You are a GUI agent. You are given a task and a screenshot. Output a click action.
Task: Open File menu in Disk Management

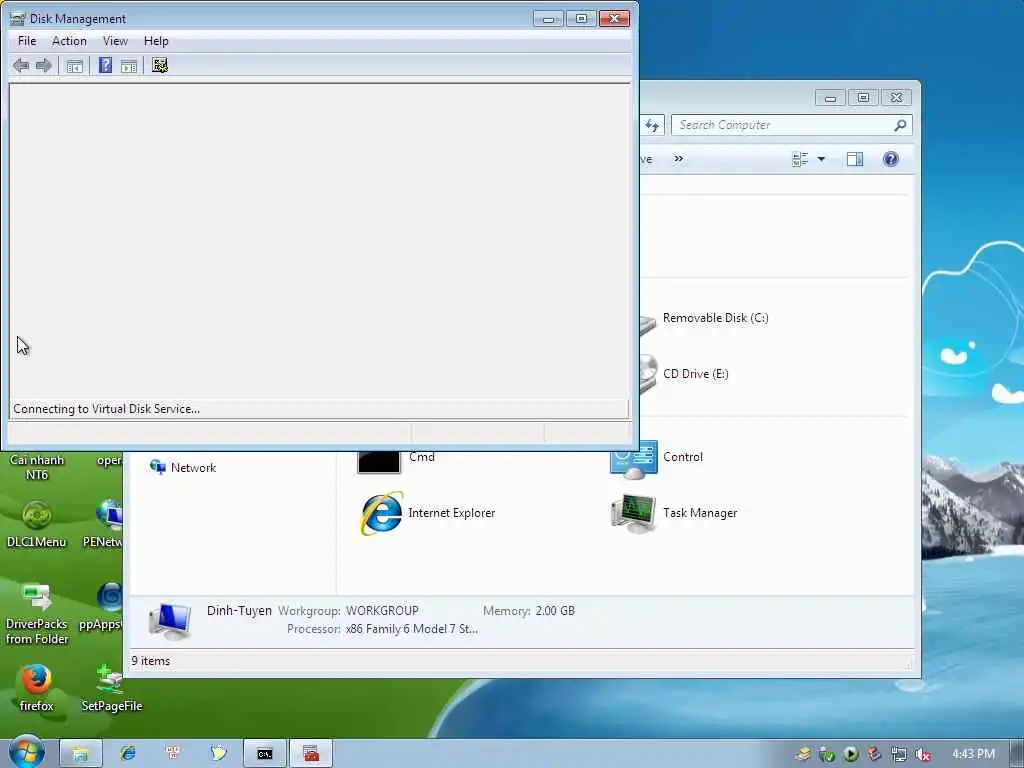pos(27,41)
